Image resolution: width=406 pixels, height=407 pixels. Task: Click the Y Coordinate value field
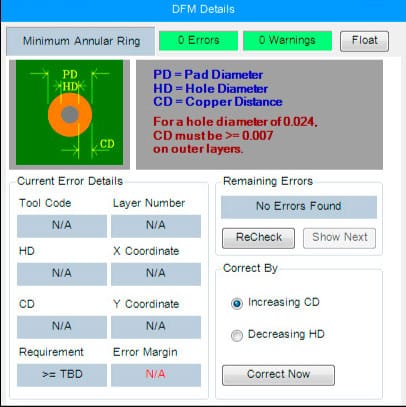(x=156, y=327)
